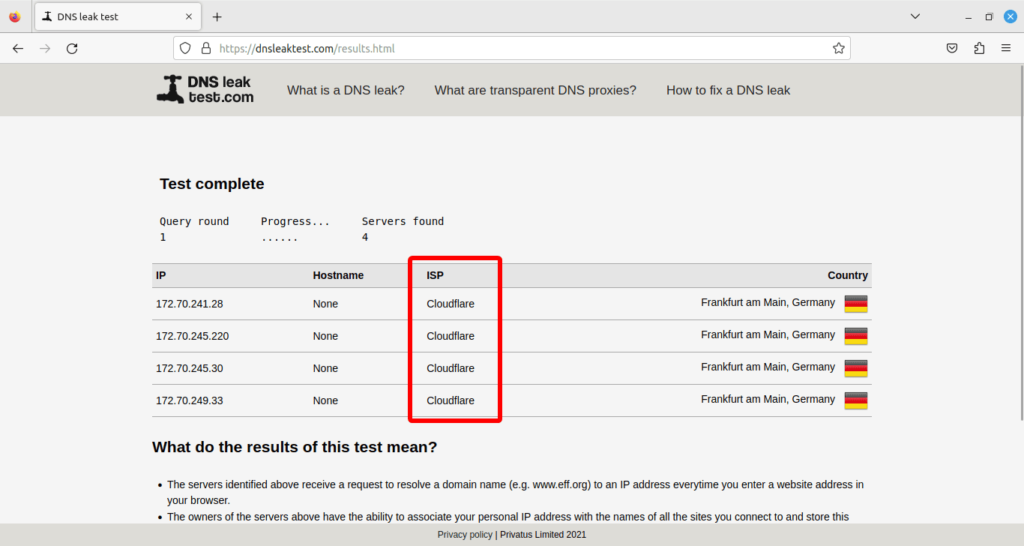The height and width of the screenshot is (546, 1024).
Task: Click the padlock site security icon
Action: [206, 48]
